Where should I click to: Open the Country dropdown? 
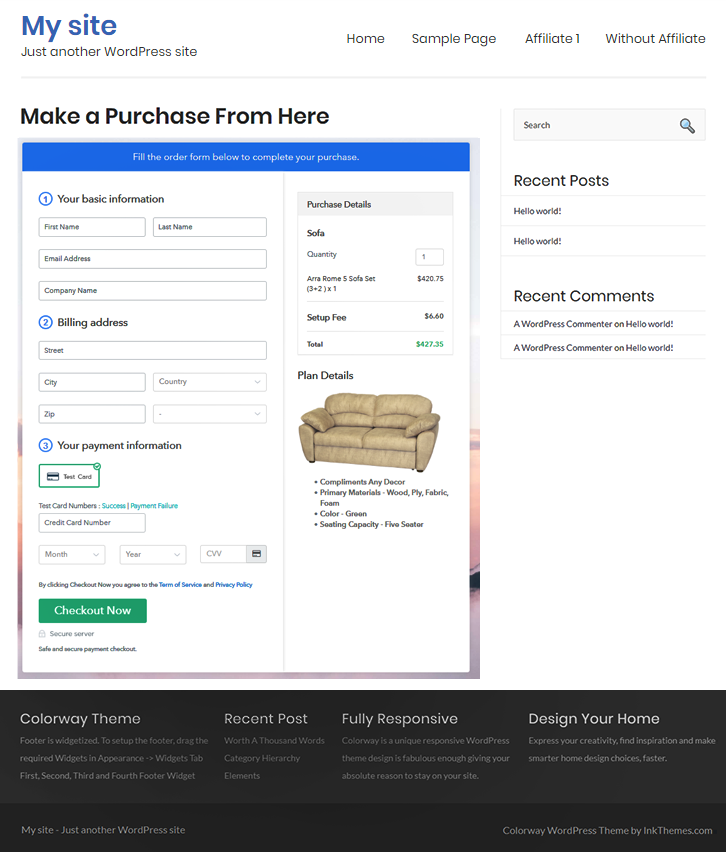(x=209, y=382)
